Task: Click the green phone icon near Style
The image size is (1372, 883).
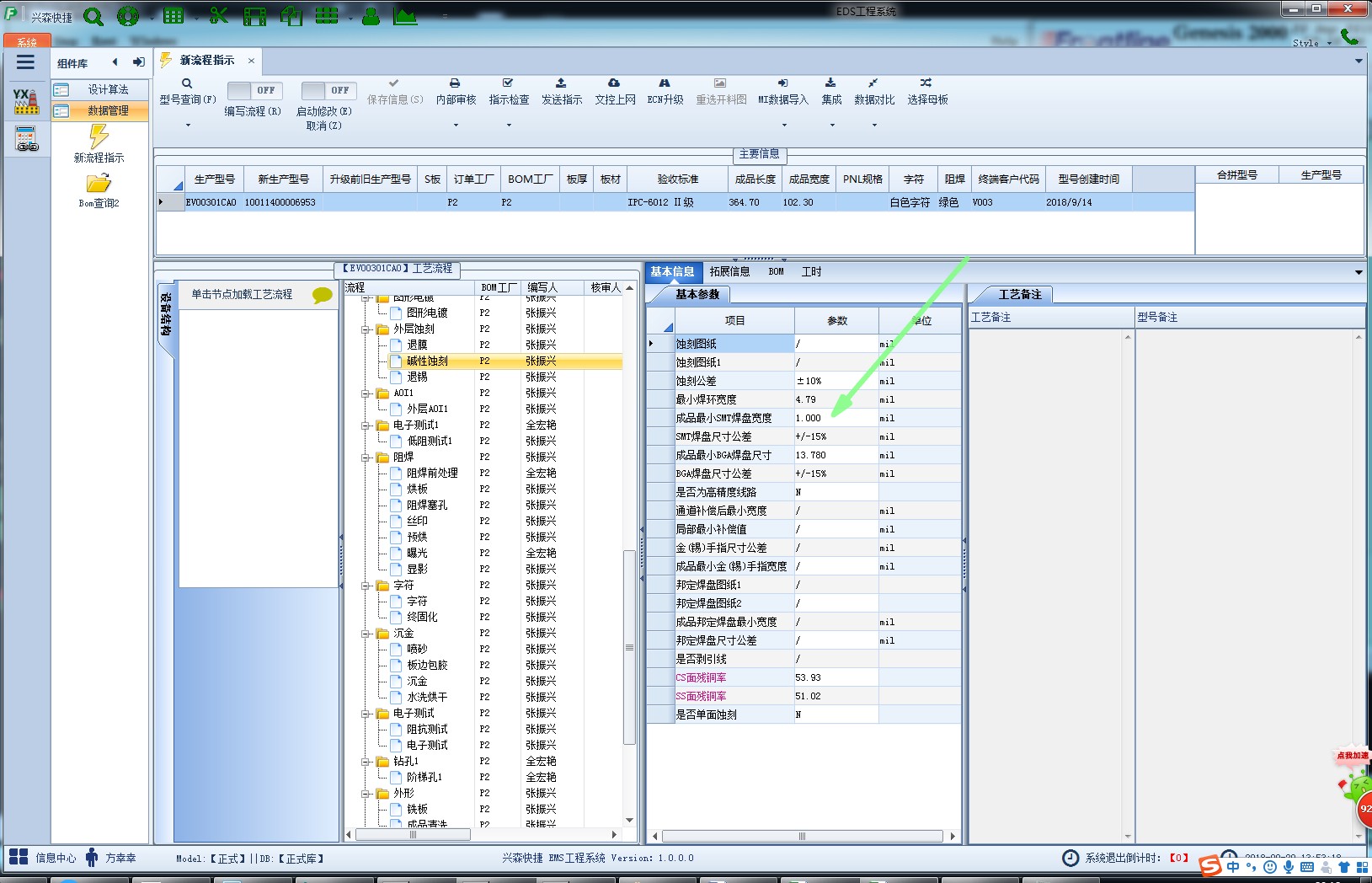Action: 1350,36
